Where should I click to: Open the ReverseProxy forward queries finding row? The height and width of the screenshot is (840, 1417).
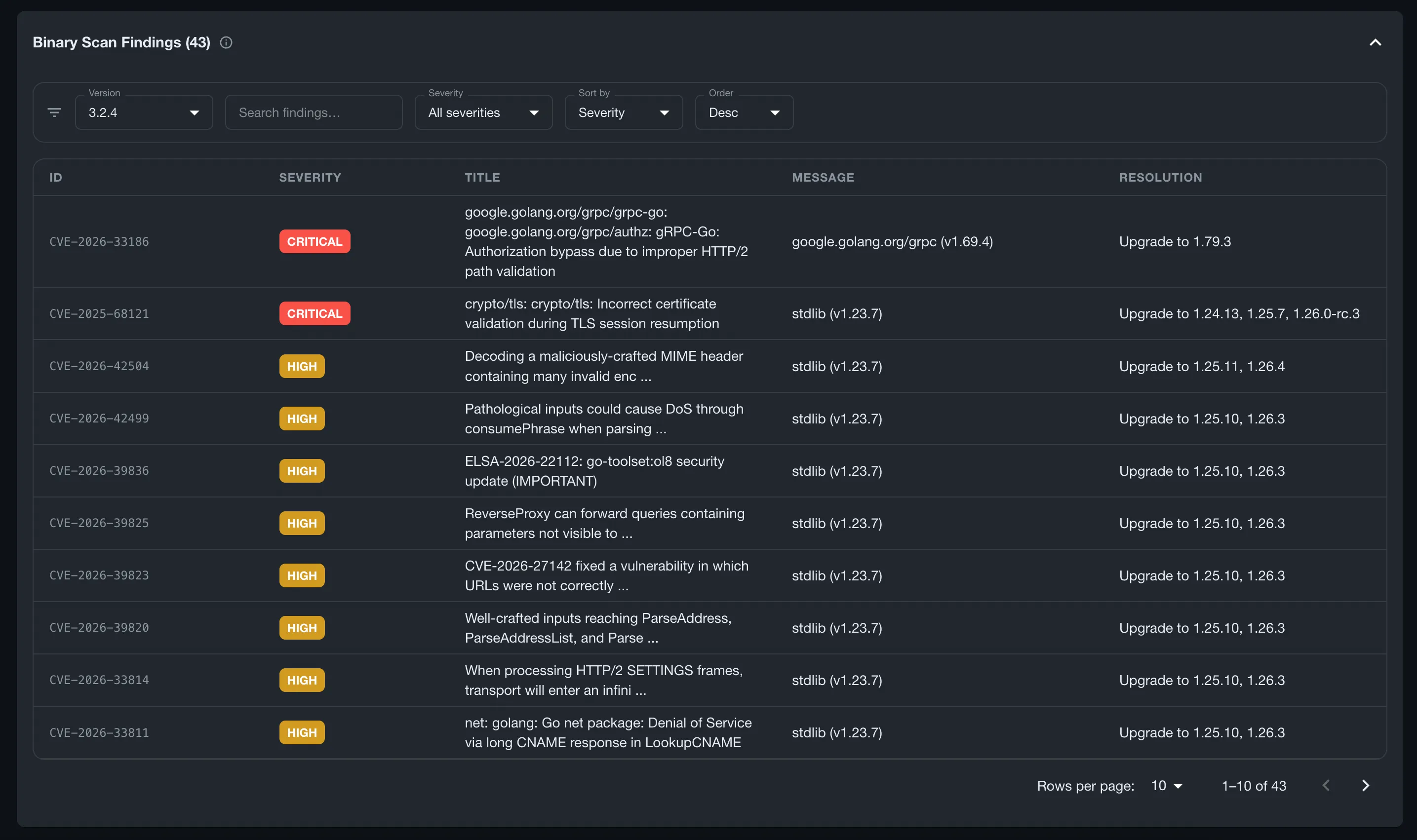pos(710,523)
